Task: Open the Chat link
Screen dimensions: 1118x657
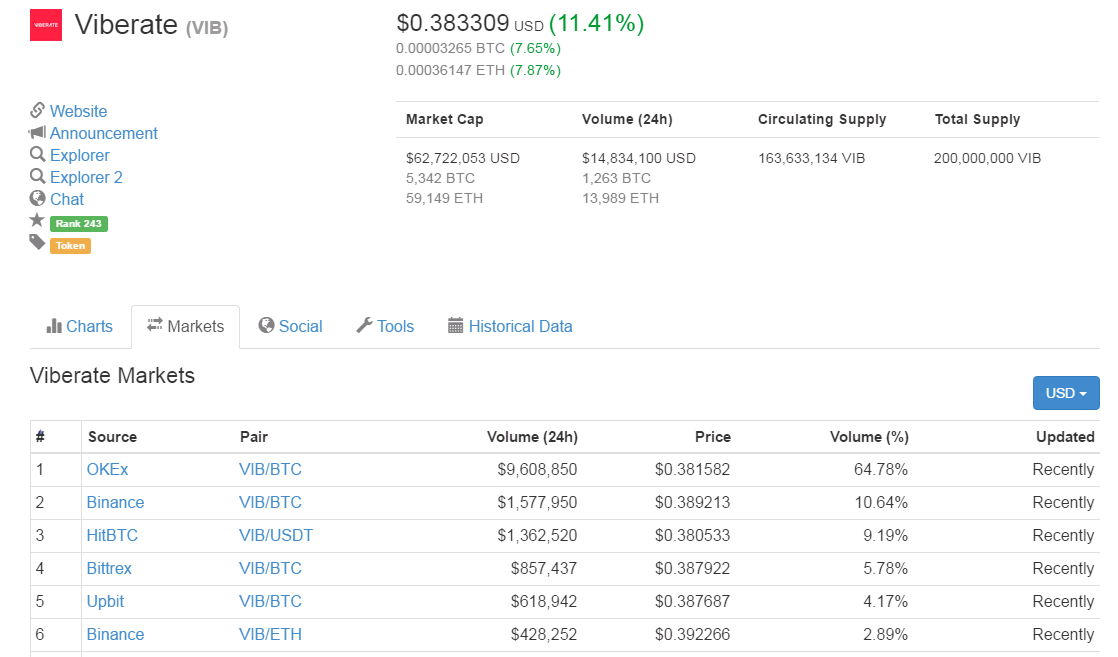Action: (x=67, y=200)
